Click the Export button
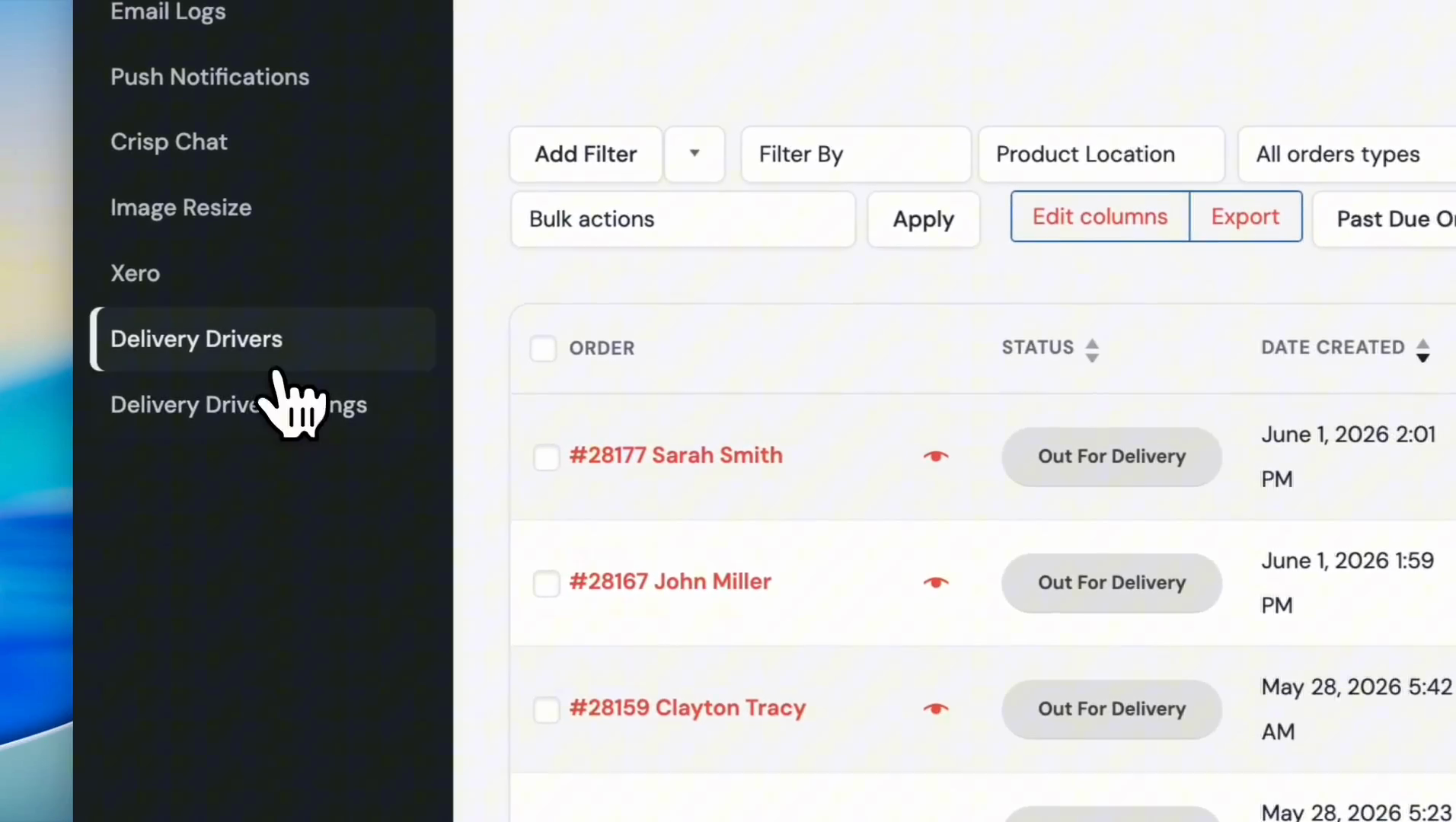Viewport: 1456px width, 822px height. pyautogui.click(x=1245, y=217)
